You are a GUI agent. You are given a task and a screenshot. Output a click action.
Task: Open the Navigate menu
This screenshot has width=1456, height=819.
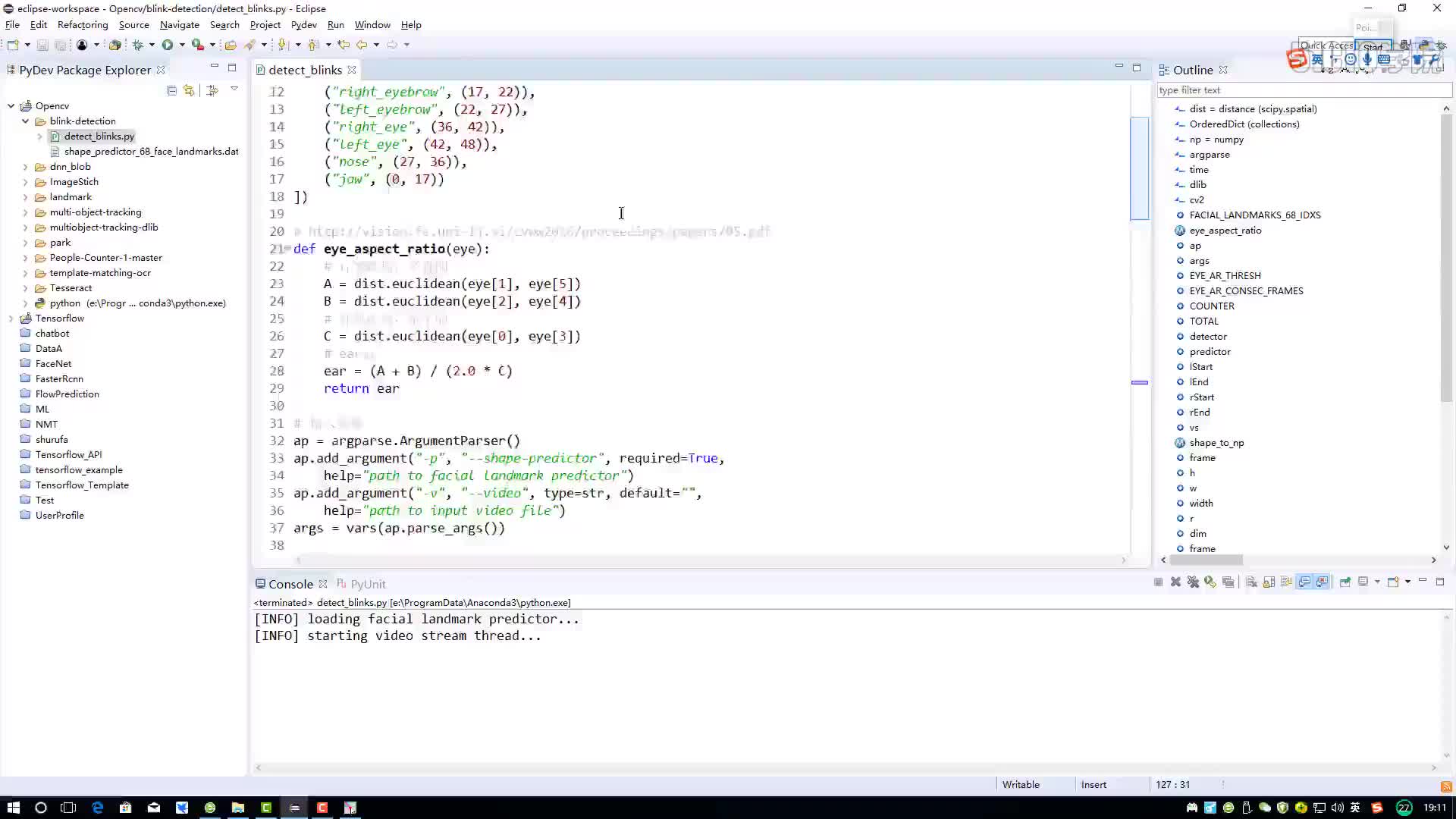pyautogui.click(x=180, y=25)
